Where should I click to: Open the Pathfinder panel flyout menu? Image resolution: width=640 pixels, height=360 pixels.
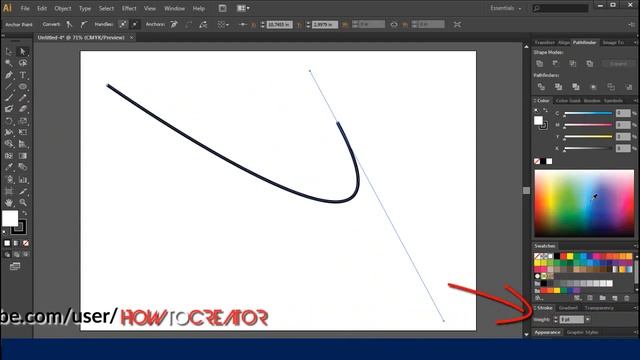pos(636,42)
